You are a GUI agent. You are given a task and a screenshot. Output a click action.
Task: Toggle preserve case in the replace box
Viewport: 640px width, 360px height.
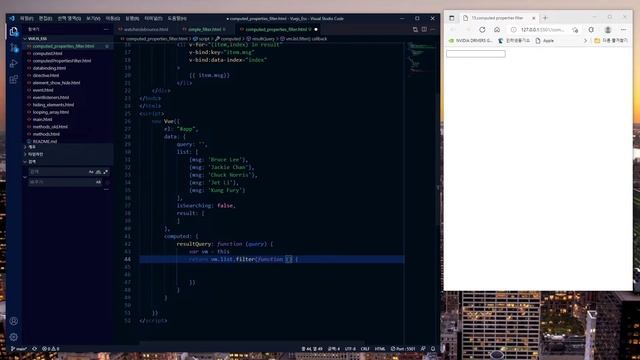click(x=98, y=182)
